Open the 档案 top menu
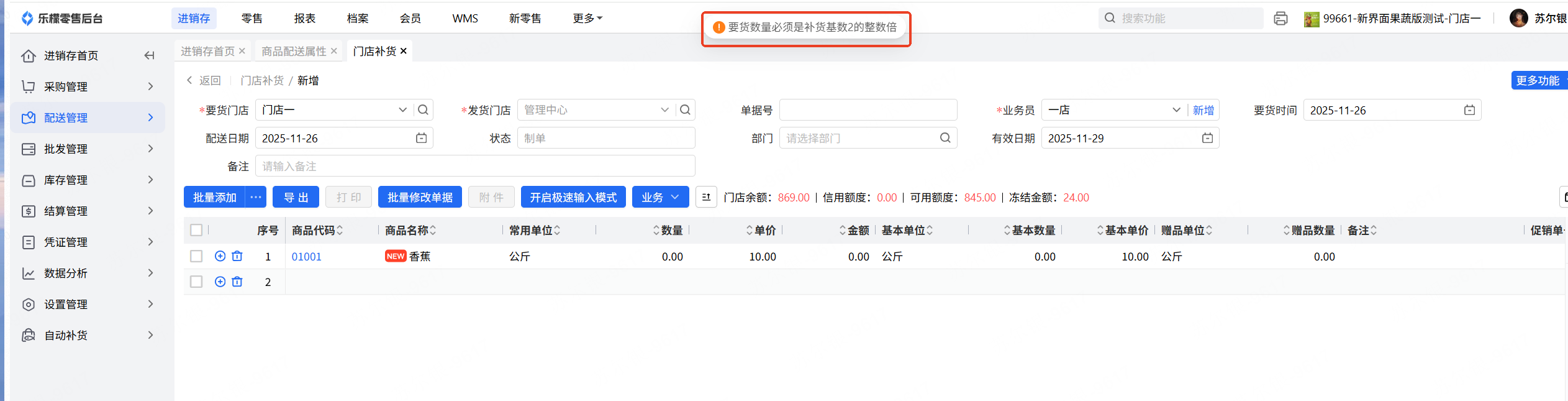Screen dimensions: 1568x401 (x=358, y=18)
